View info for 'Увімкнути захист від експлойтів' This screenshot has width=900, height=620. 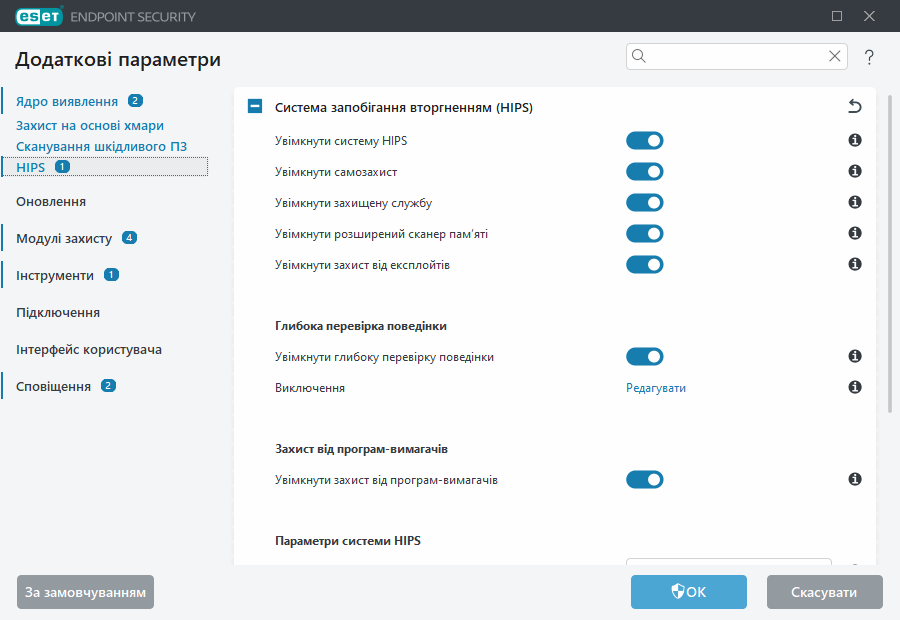[855, 265]
